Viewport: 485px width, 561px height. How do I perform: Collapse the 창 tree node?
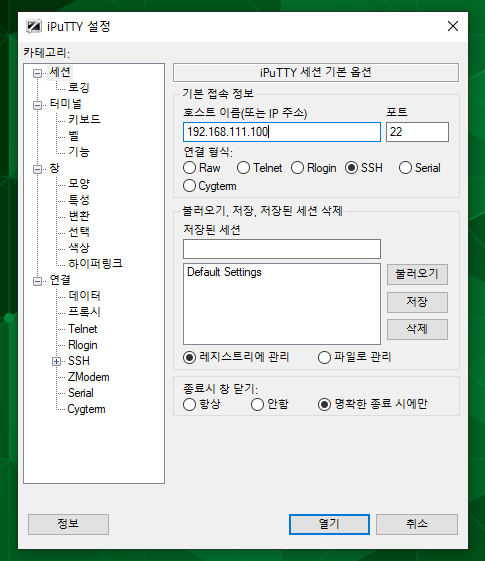pos(37,169)
